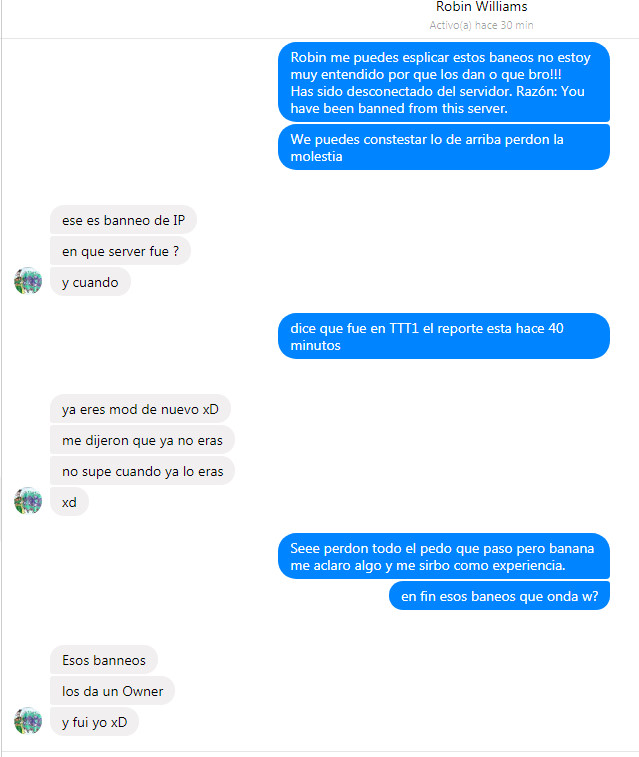Click avatar beside 'y fui yo xD'
This screenshot has width=639, height=757.
click(28, 721)
